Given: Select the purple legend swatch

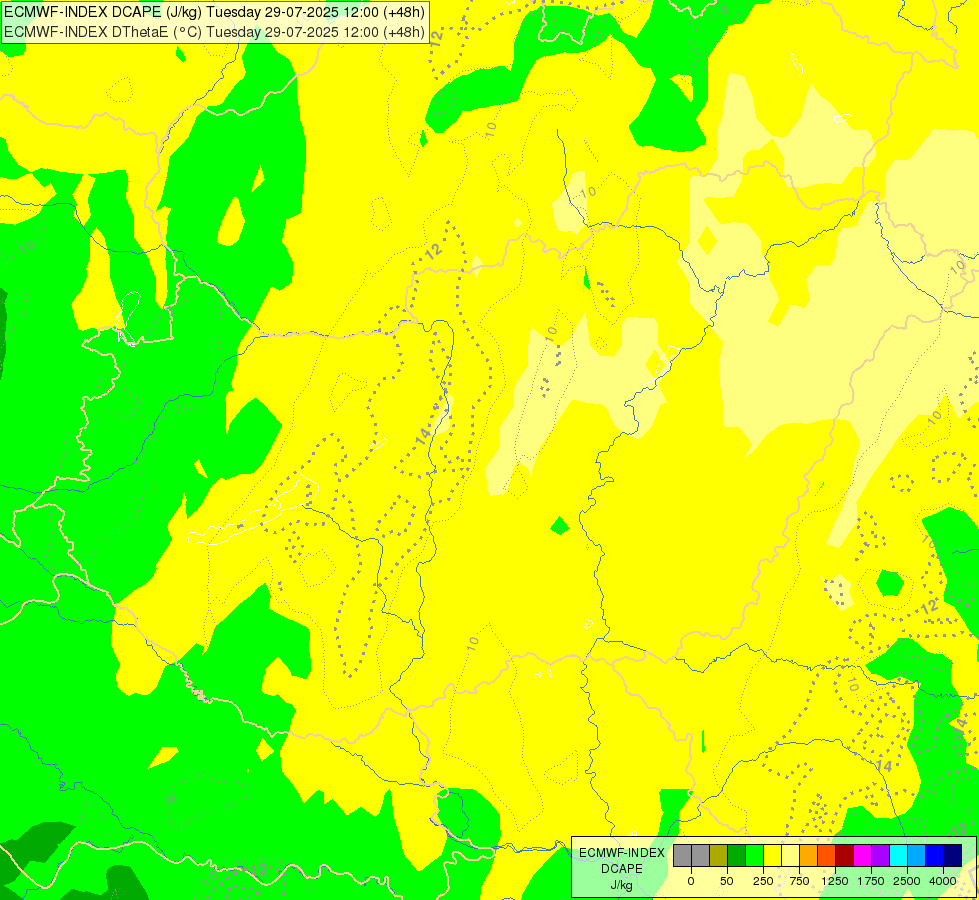Looking at the screenshot, I should pyautogui.click(x=880, y=856).
